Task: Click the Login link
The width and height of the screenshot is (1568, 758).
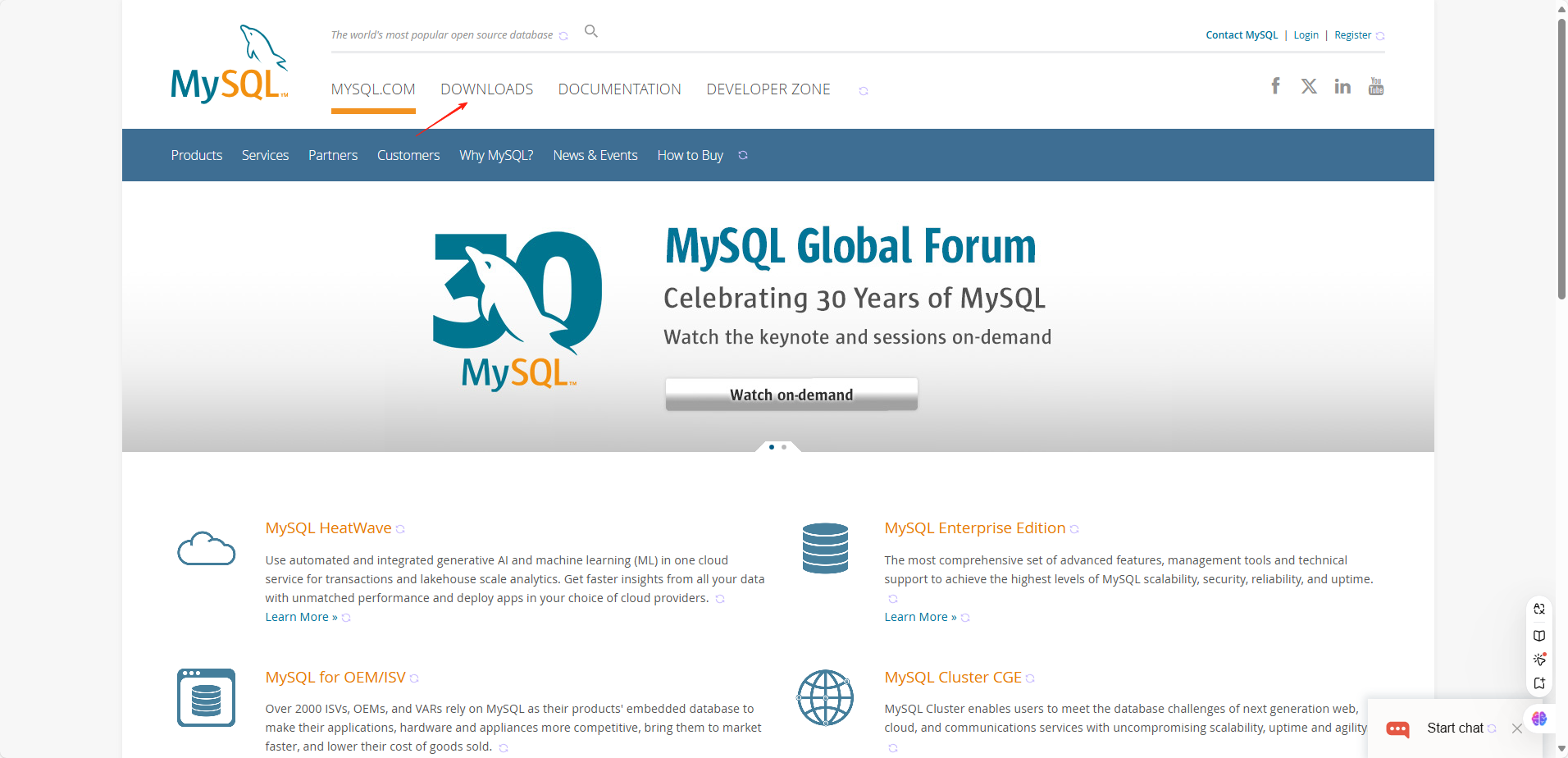Action: (1306, 35)
